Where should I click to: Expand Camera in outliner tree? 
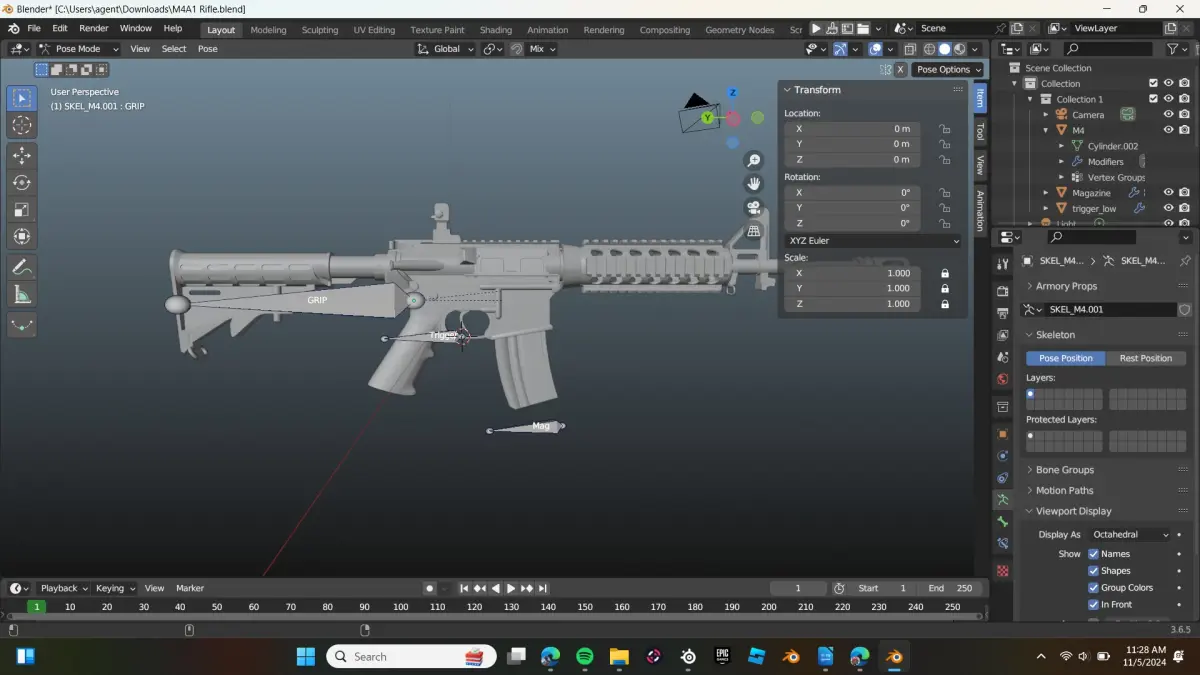pyautogui.click(x=1046, y=115)
